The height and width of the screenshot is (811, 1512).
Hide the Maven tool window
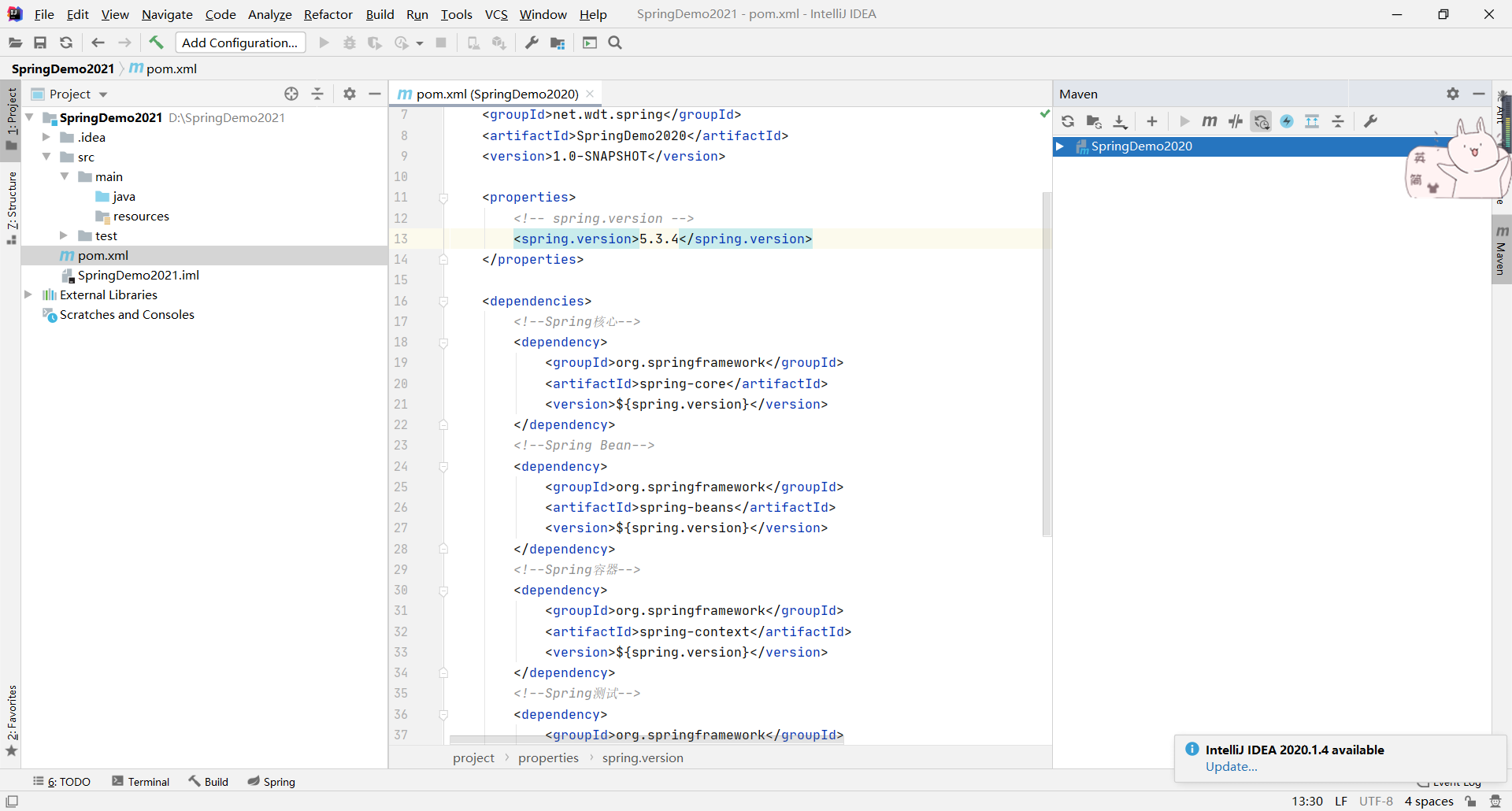point(1479,94)
